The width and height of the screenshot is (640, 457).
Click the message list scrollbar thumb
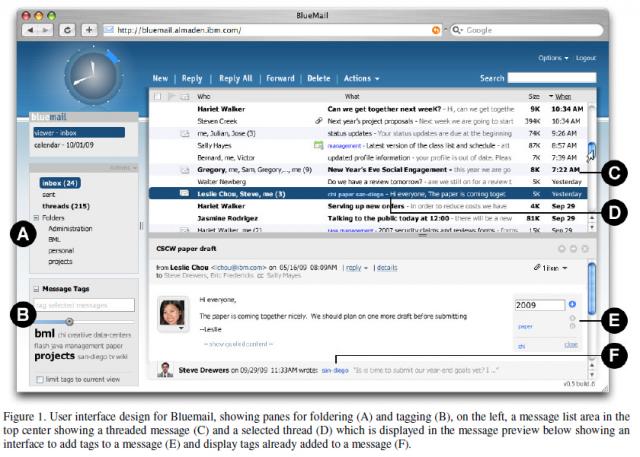[x=591, y=150]
